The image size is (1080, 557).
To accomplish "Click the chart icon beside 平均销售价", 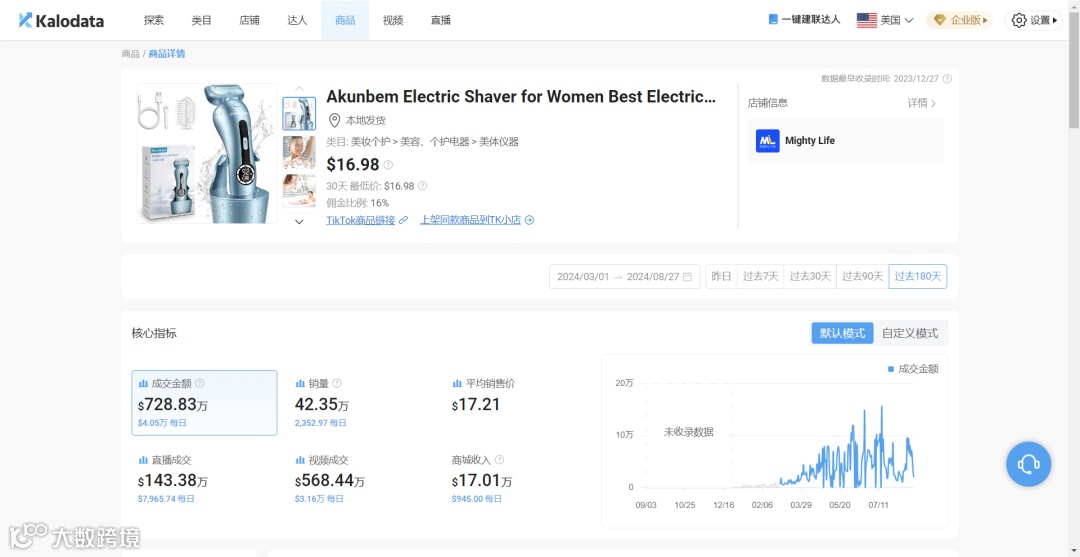I will pyautogui.click(x=457, y=383).
